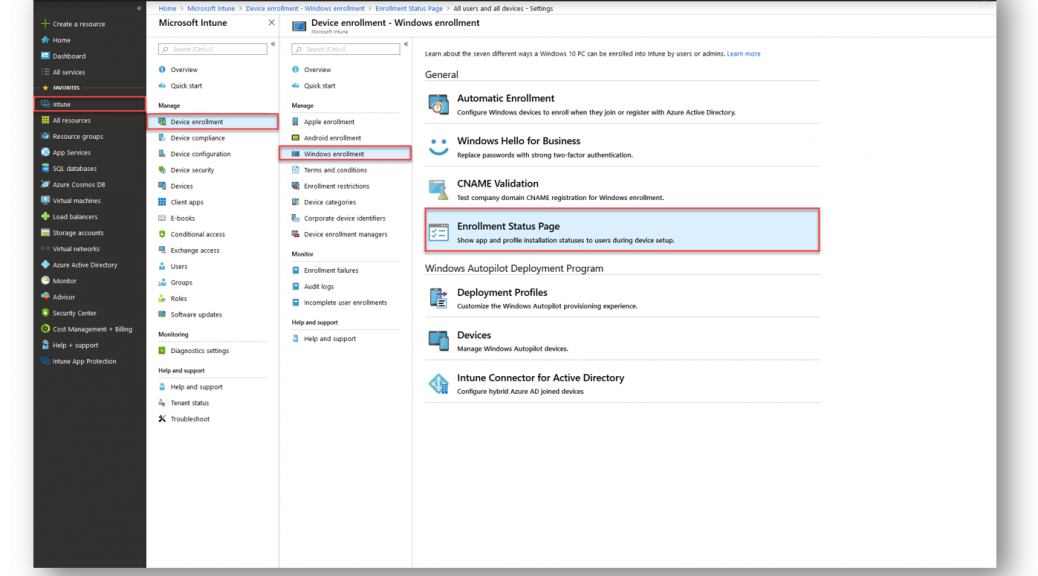Click the CNAME Validation icon
This screenshot has width=1038, height=576.
point(438,189)
